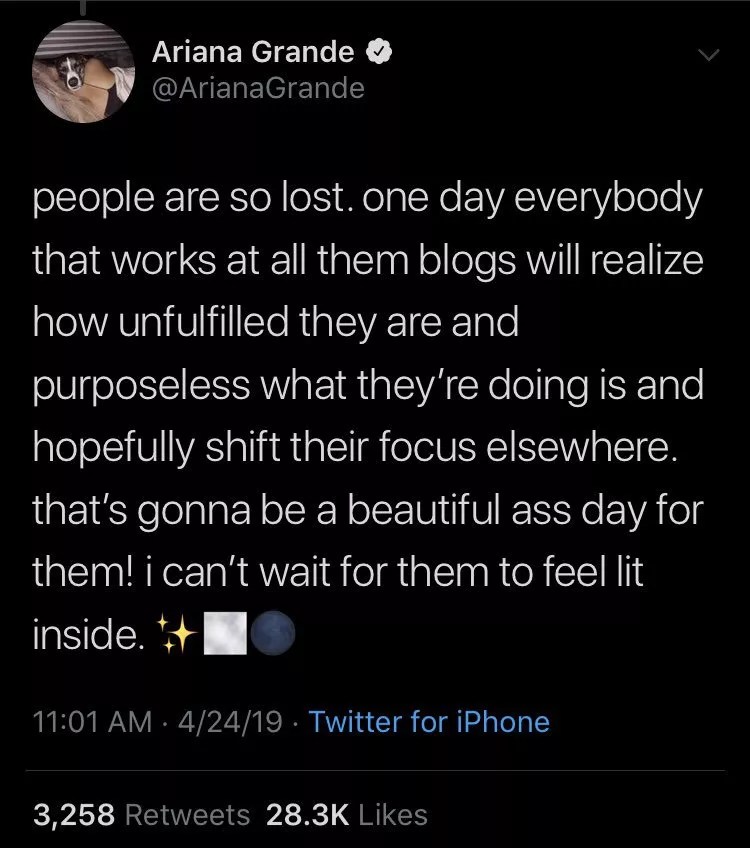Screen dimensions: 750x848
Task: Click the 4/24/19 date
Action: click(x=226, y=721)
